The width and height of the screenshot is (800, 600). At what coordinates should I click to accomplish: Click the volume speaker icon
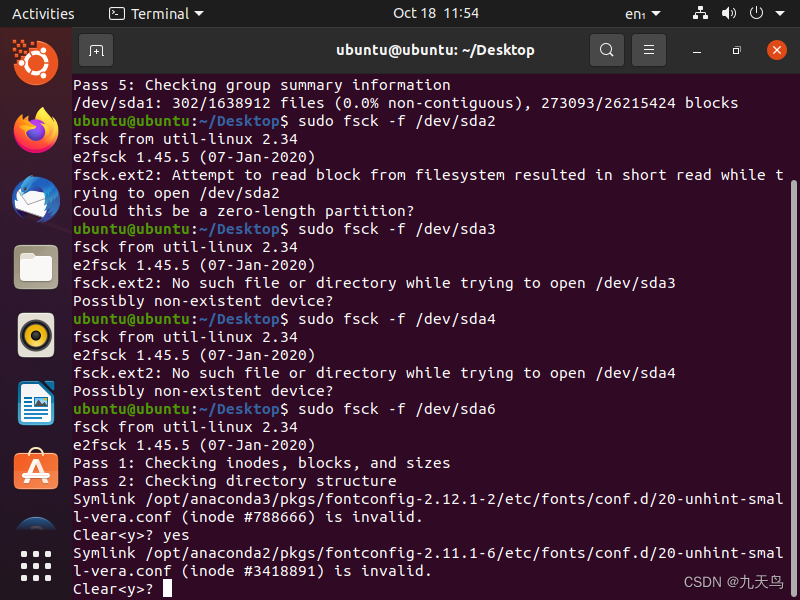point(728,13)
